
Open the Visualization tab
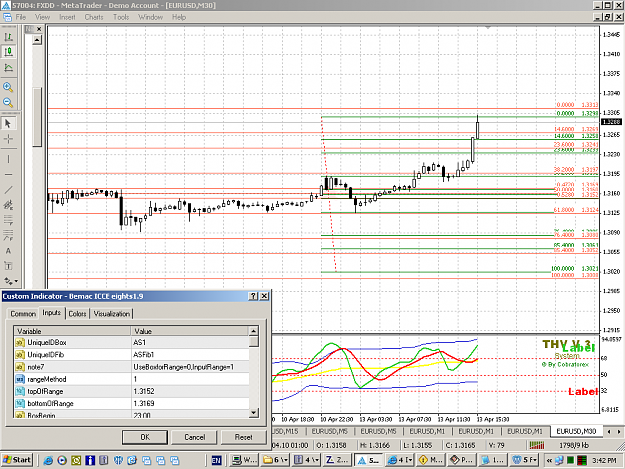[112, 314]
